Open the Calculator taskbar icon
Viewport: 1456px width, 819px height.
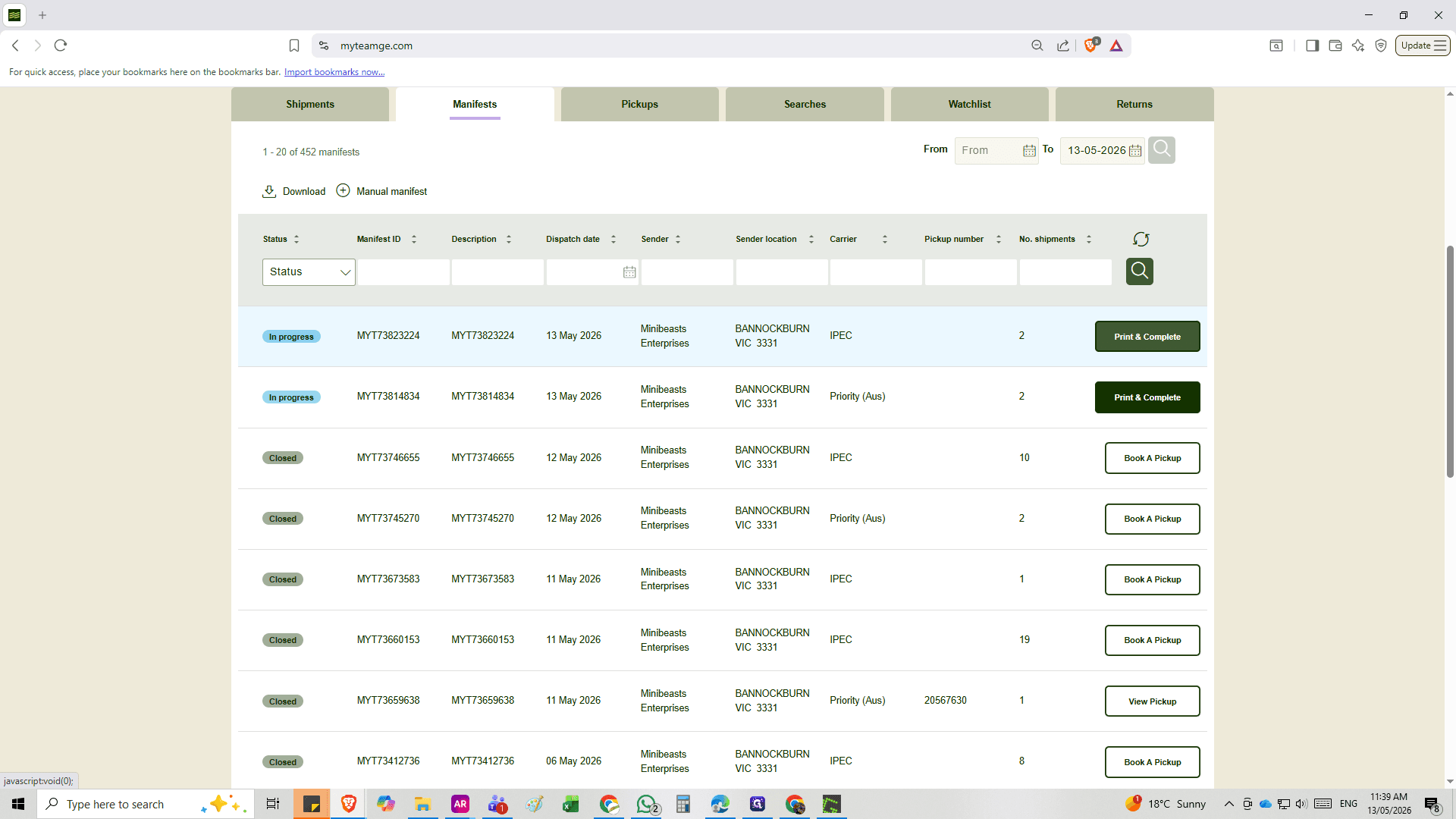pyautogui.click(x=683, y=804)
